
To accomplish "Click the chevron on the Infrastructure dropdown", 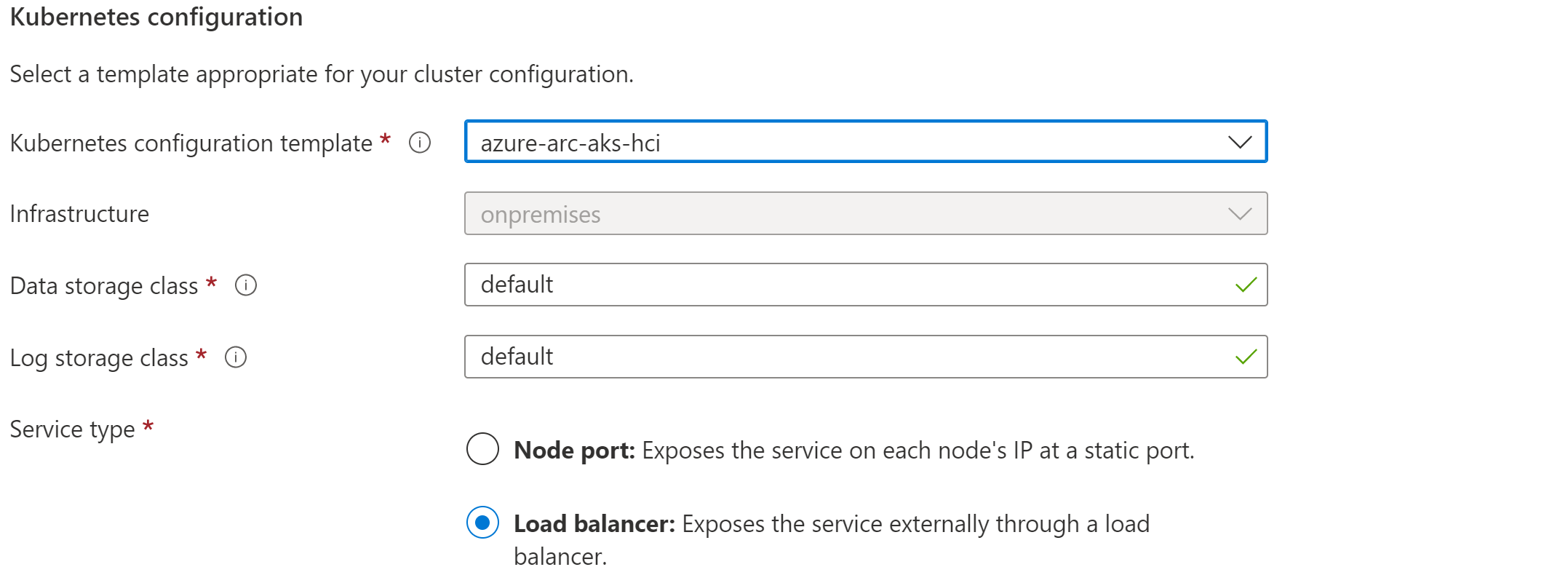I will tap(1239, 213).
